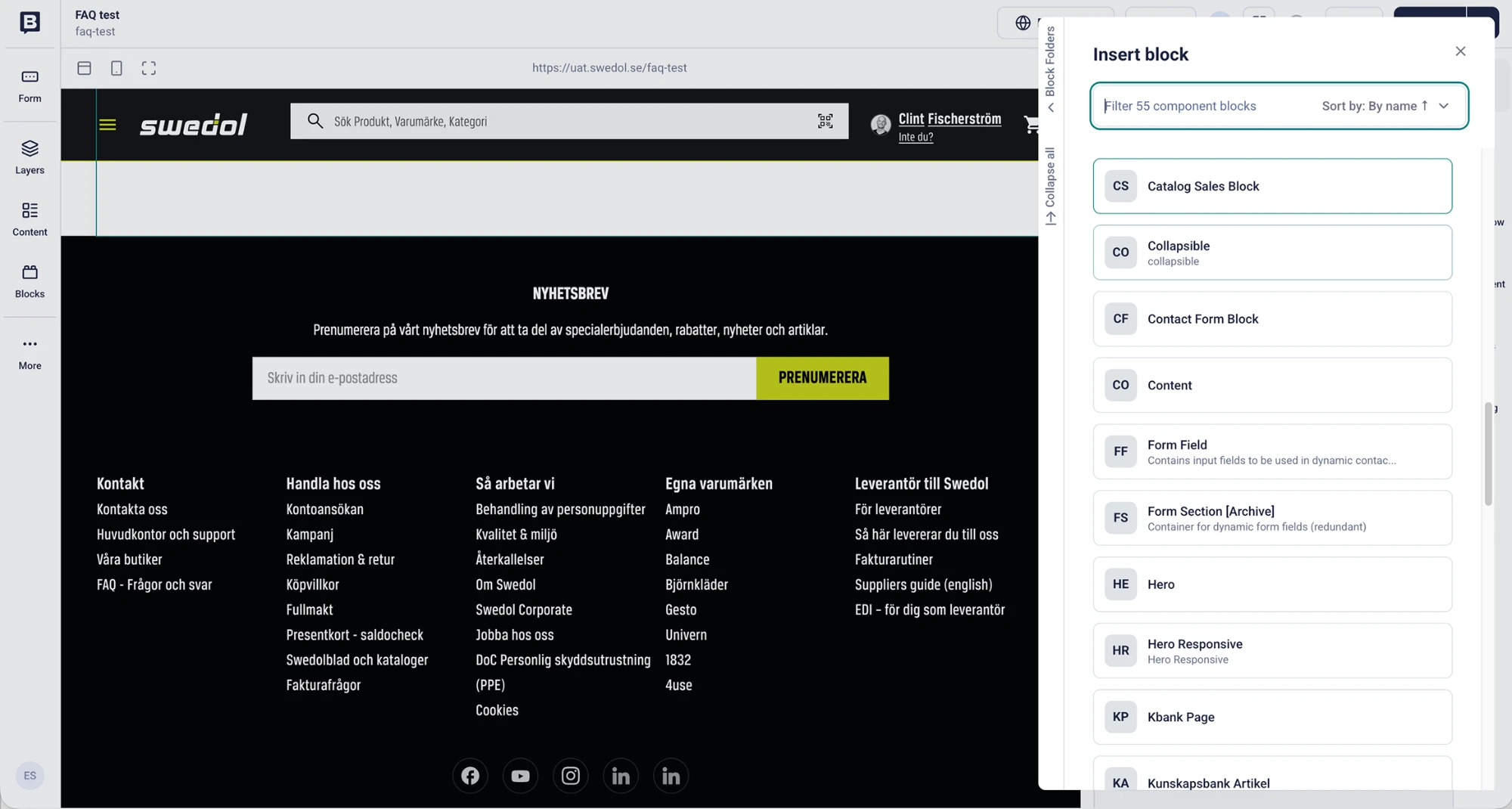Viewport: 1512px width, 809px height.
Task: Open the Form panel in sidebar
Action: tap(30, 86)
